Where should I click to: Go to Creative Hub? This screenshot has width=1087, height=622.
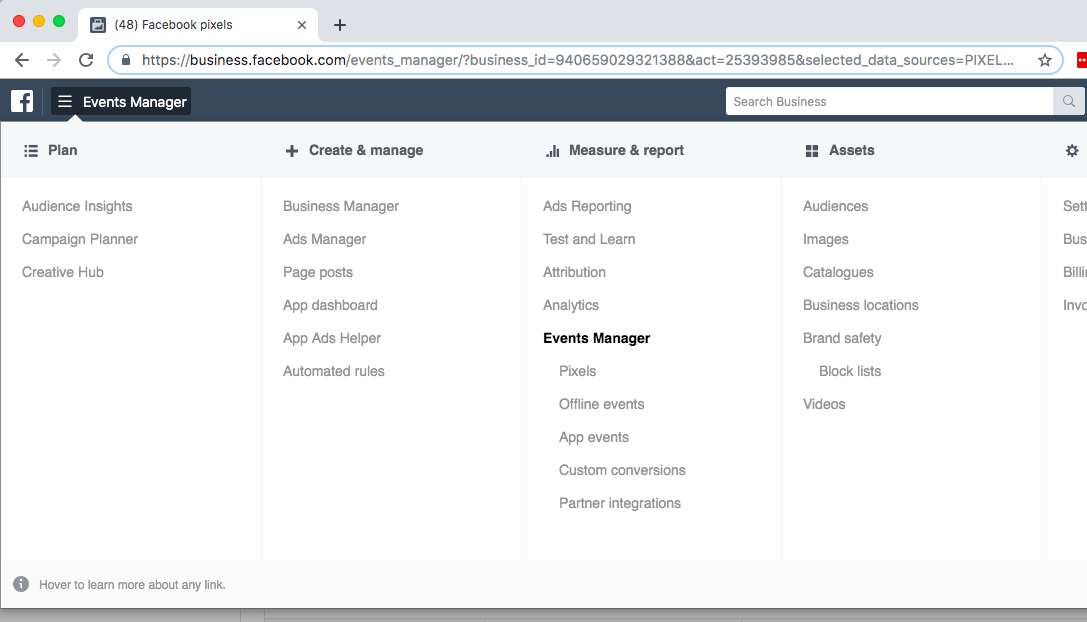pyautogui.click(x=62, y=272)
